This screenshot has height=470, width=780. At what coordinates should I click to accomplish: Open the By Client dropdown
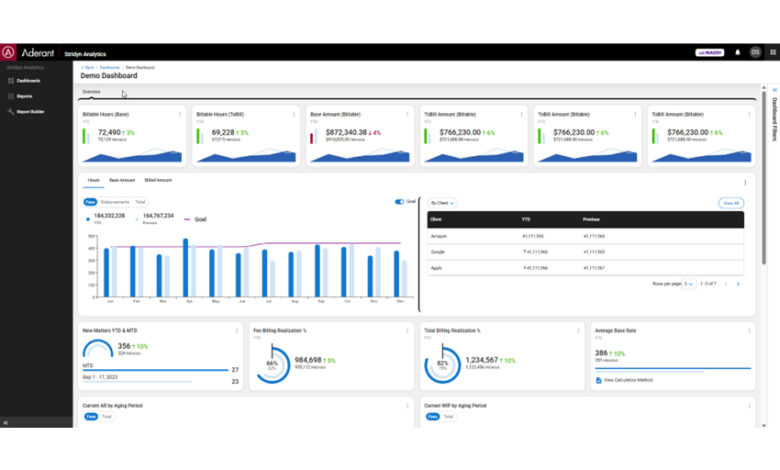pos(442,202)
